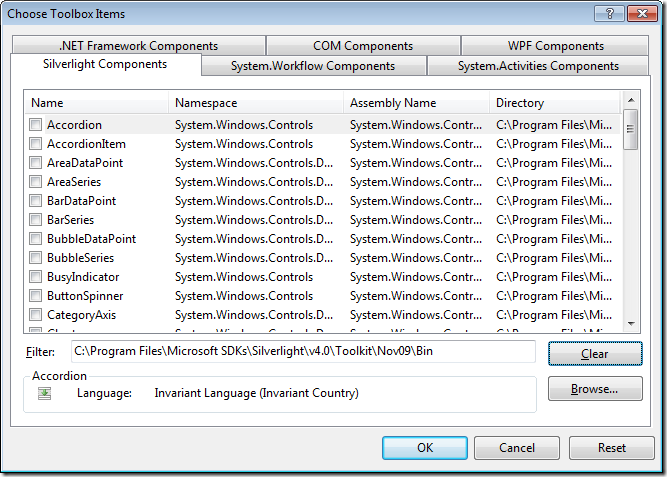
Task: Select the AreaSeries row name
Action: click(74, 182)
